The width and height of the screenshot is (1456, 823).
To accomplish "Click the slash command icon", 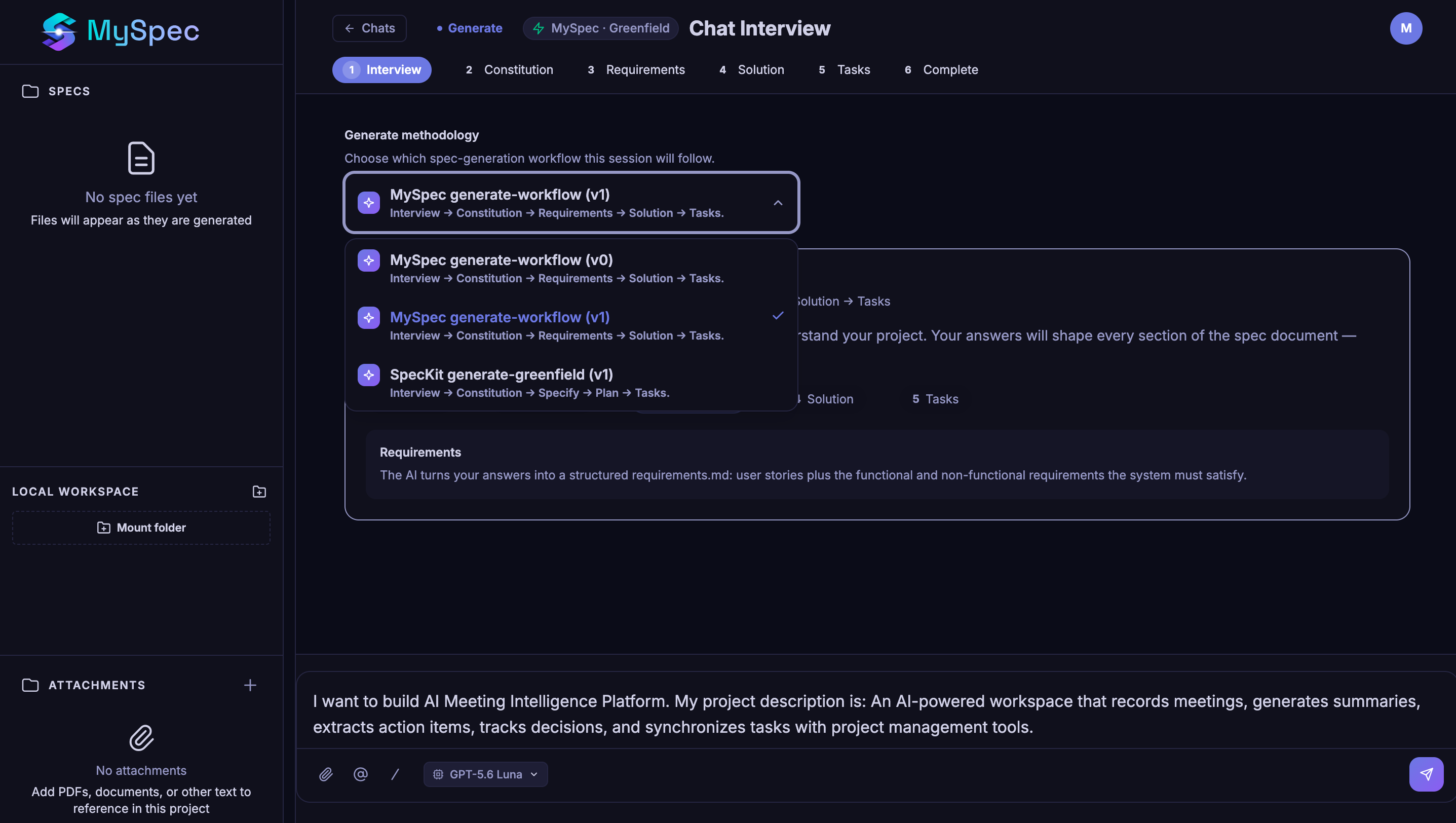I will tap(395, 774).
